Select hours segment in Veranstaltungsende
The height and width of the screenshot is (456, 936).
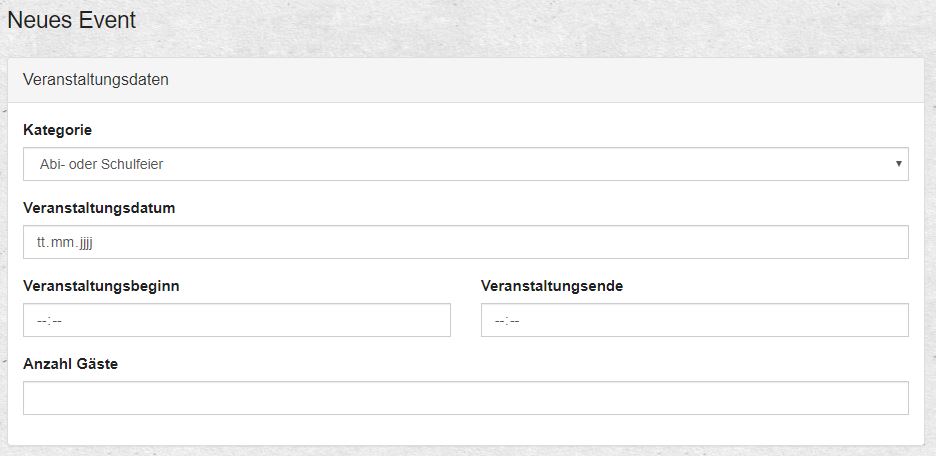point(500,321)
